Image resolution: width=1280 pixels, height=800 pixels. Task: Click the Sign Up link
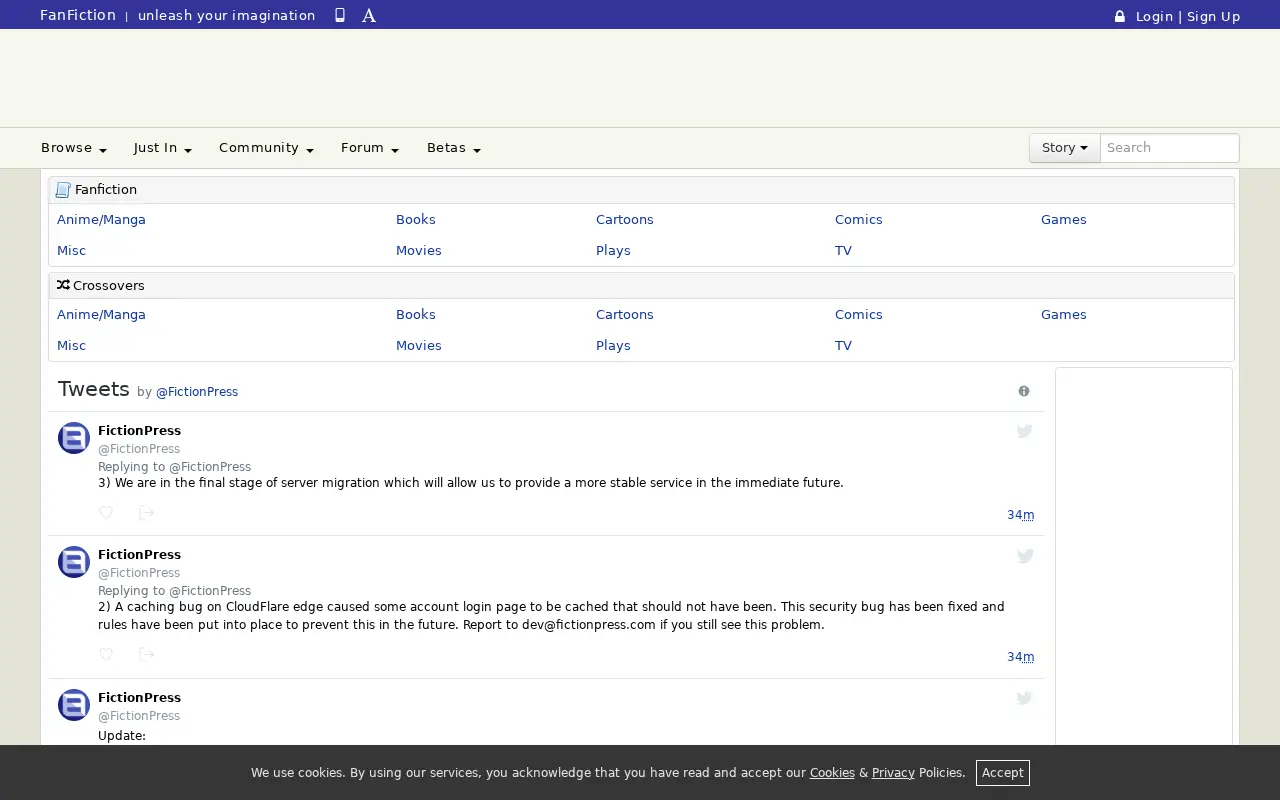[x=1214, y=16]
